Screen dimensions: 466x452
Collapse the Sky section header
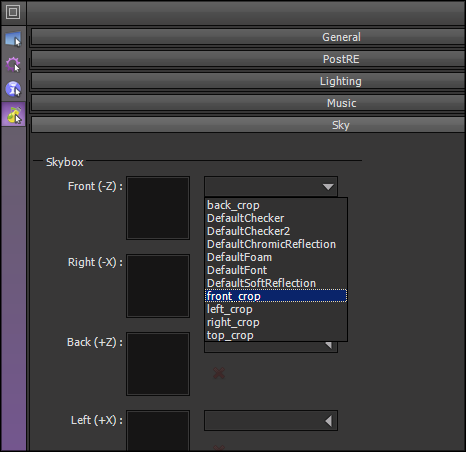[x=248, y=125]
